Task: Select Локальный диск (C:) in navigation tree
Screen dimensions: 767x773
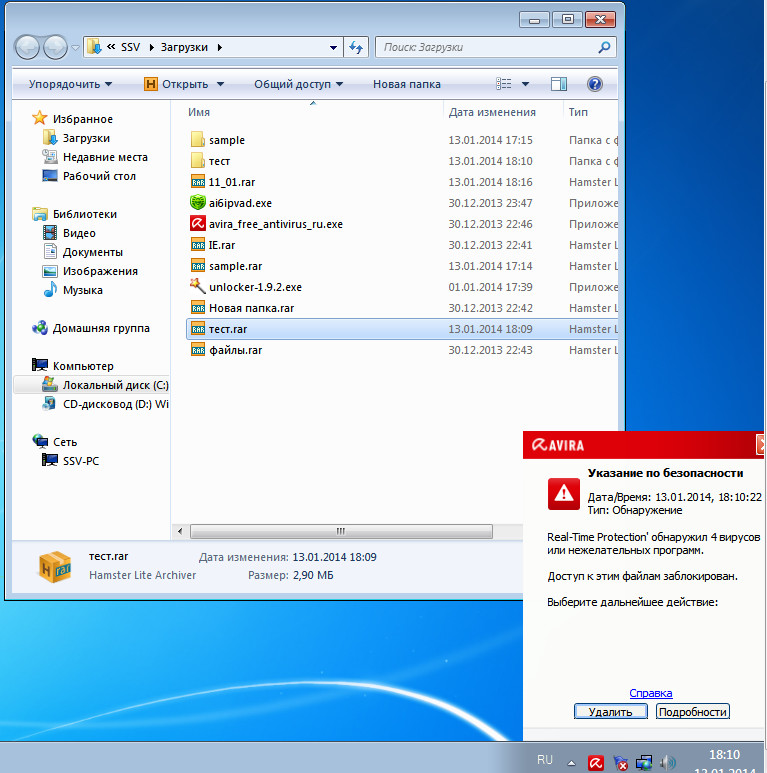Action: pos(115,385)
